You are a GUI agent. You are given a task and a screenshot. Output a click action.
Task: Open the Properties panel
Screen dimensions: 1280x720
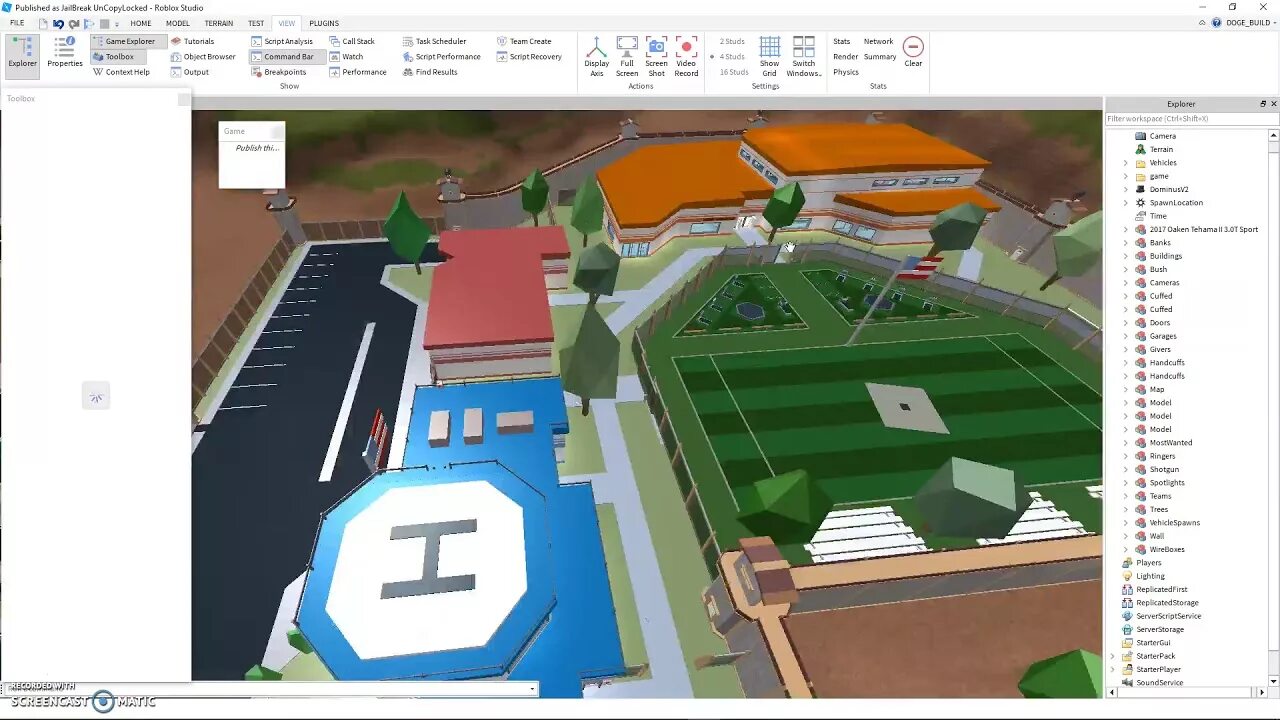pos(65,53)
